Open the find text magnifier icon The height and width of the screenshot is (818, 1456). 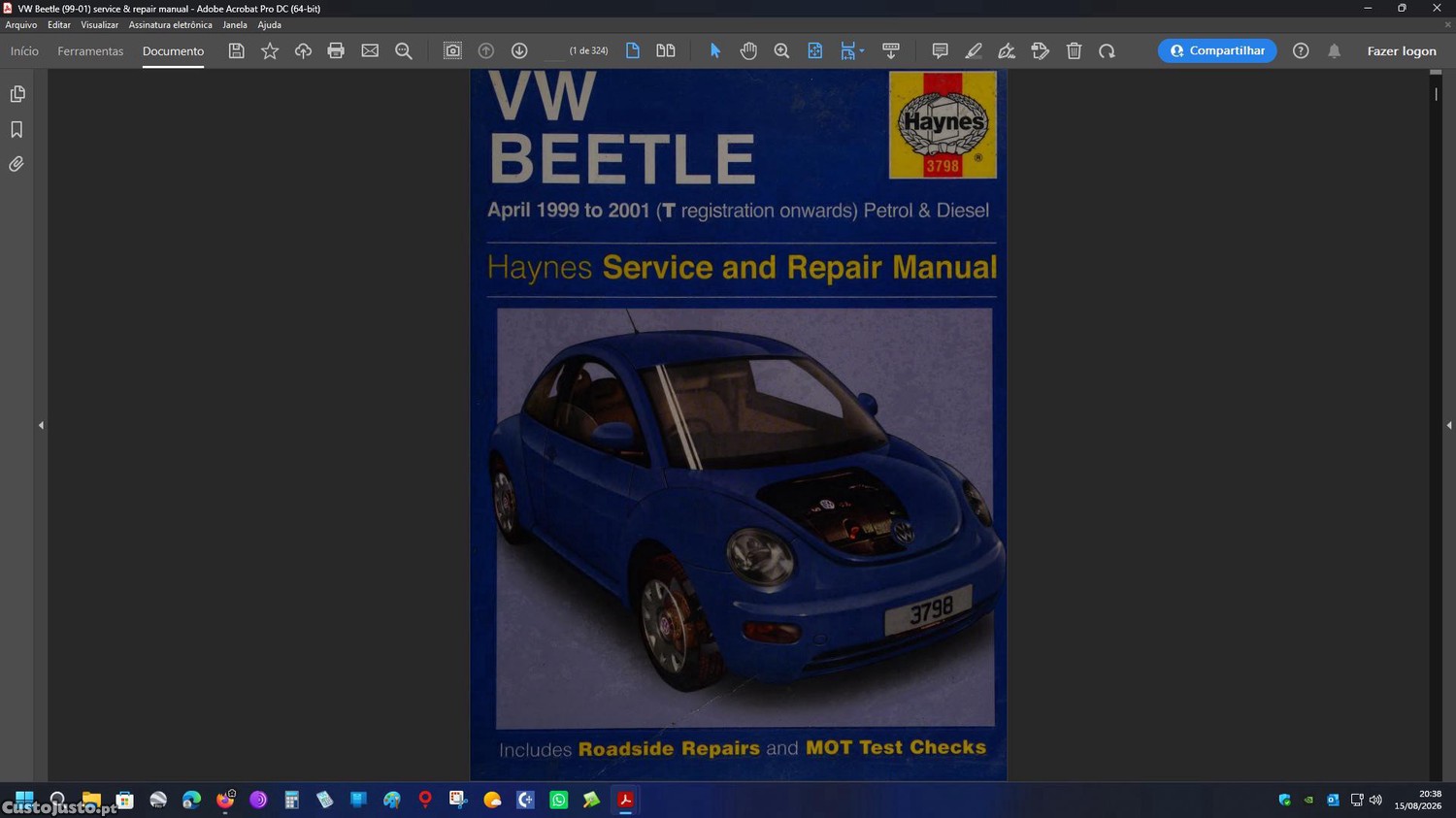pyautogui.click(x=404, y=51)
